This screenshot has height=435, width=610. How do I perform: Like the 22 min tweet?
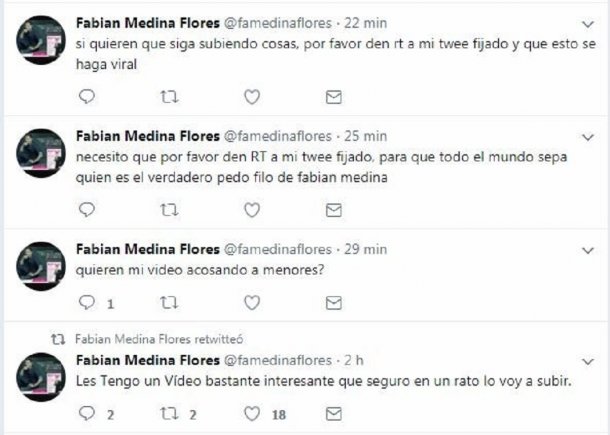pyautogui.click(x=252, y=97)
